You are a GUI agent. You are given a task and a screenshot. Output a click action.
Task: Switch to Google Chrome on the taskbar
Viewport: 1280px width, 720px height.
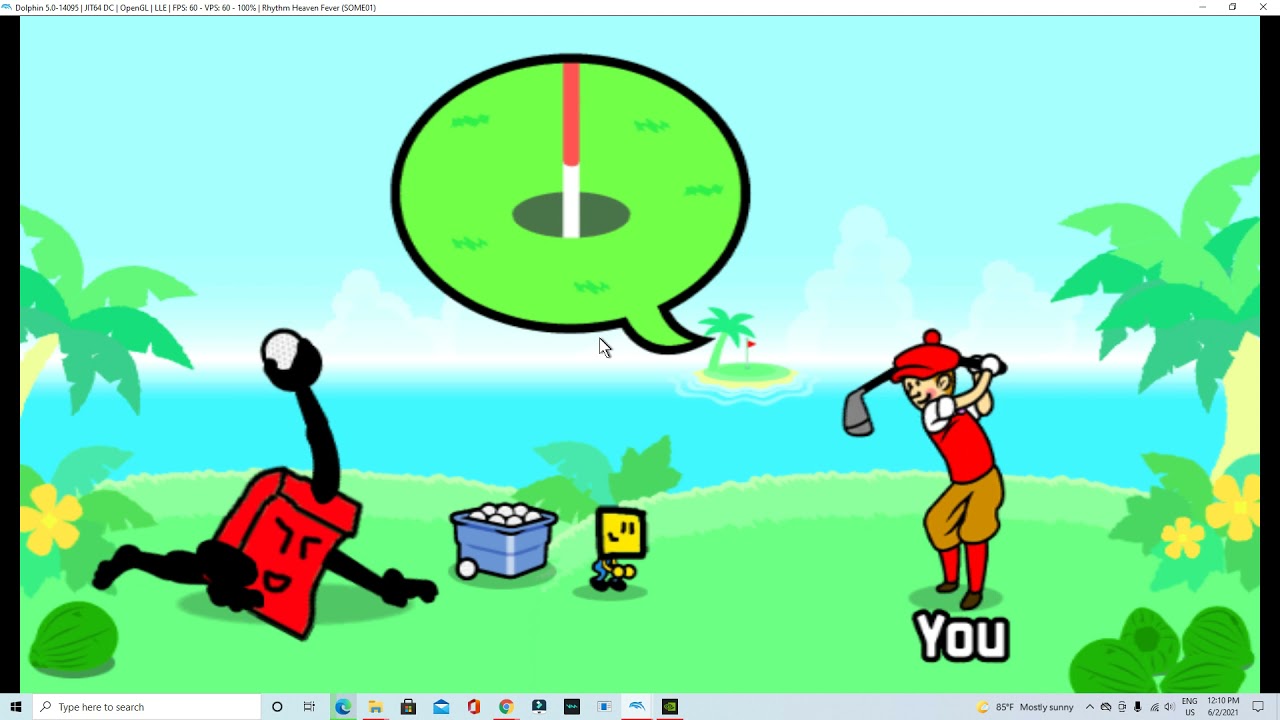506,707
